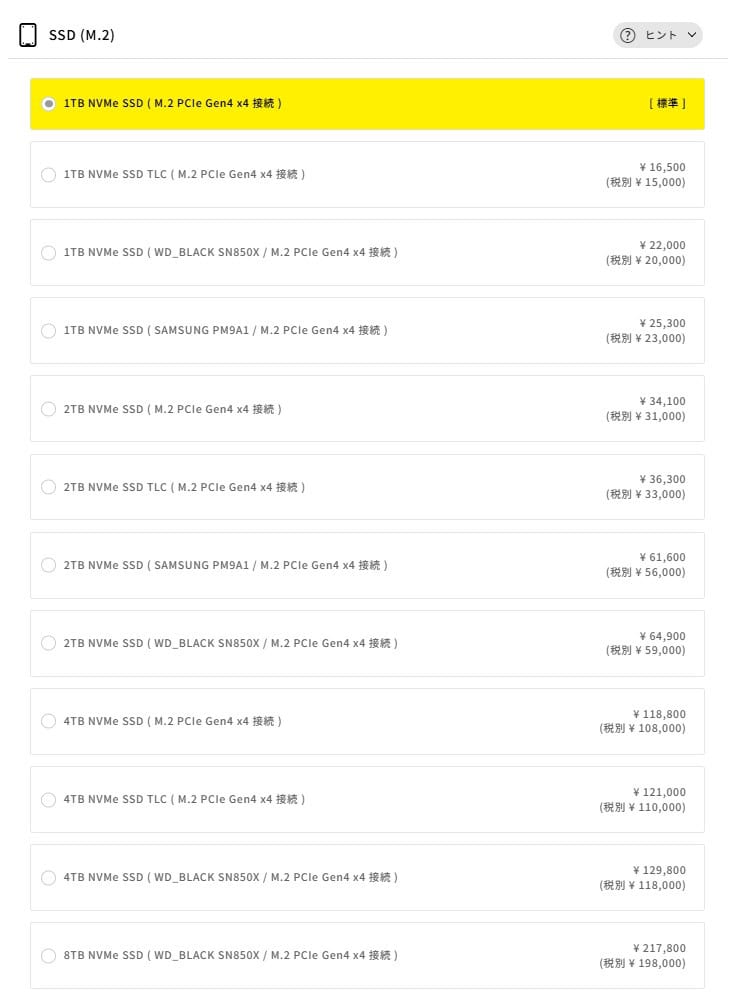Click the SSD device icon in header
Screen dimensions: 736x1008
29,36
